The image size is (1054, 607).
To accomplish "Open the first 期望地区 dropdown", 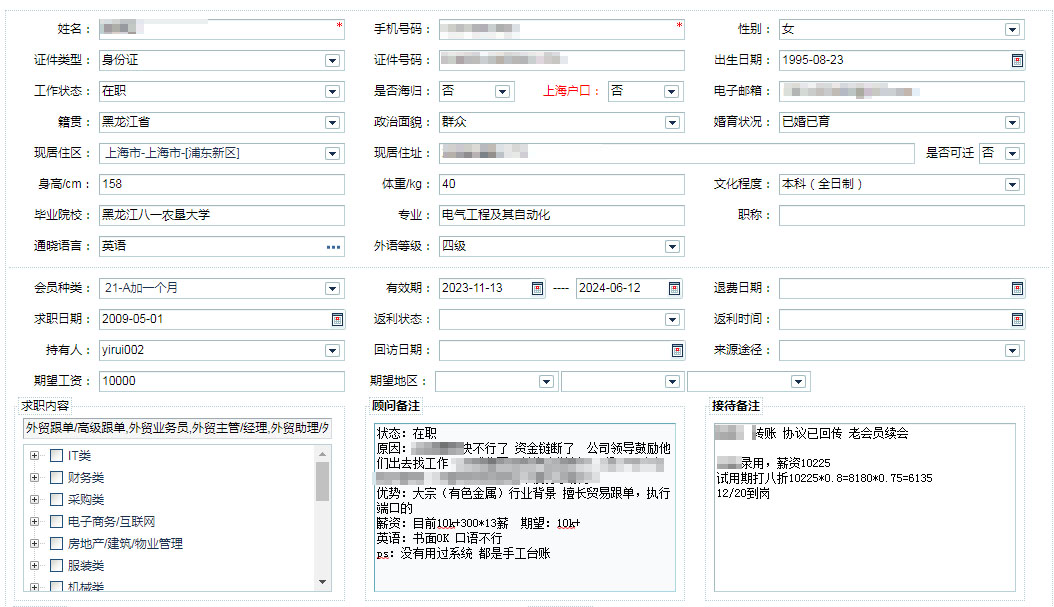I will (x=546, y=382).
